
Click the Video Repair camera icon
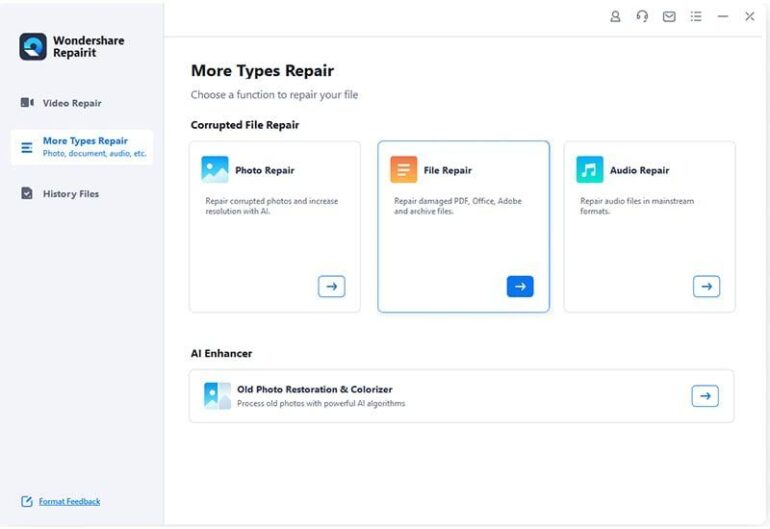(27, 103)
